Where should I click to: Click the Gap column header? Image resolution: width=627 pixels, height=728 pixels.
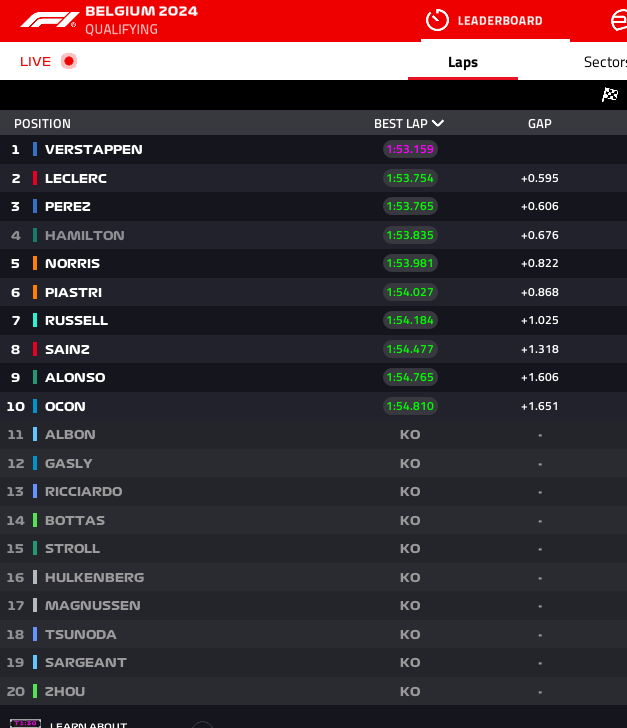[540, 124]
